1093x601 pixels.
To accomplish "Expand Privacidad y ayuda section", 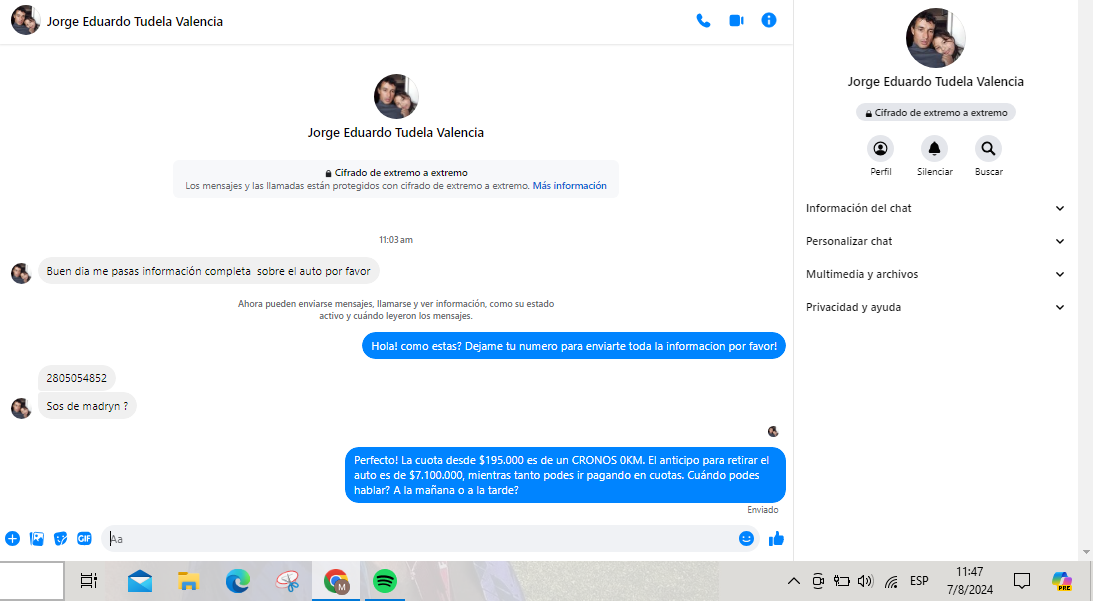I will coord(935,307).
